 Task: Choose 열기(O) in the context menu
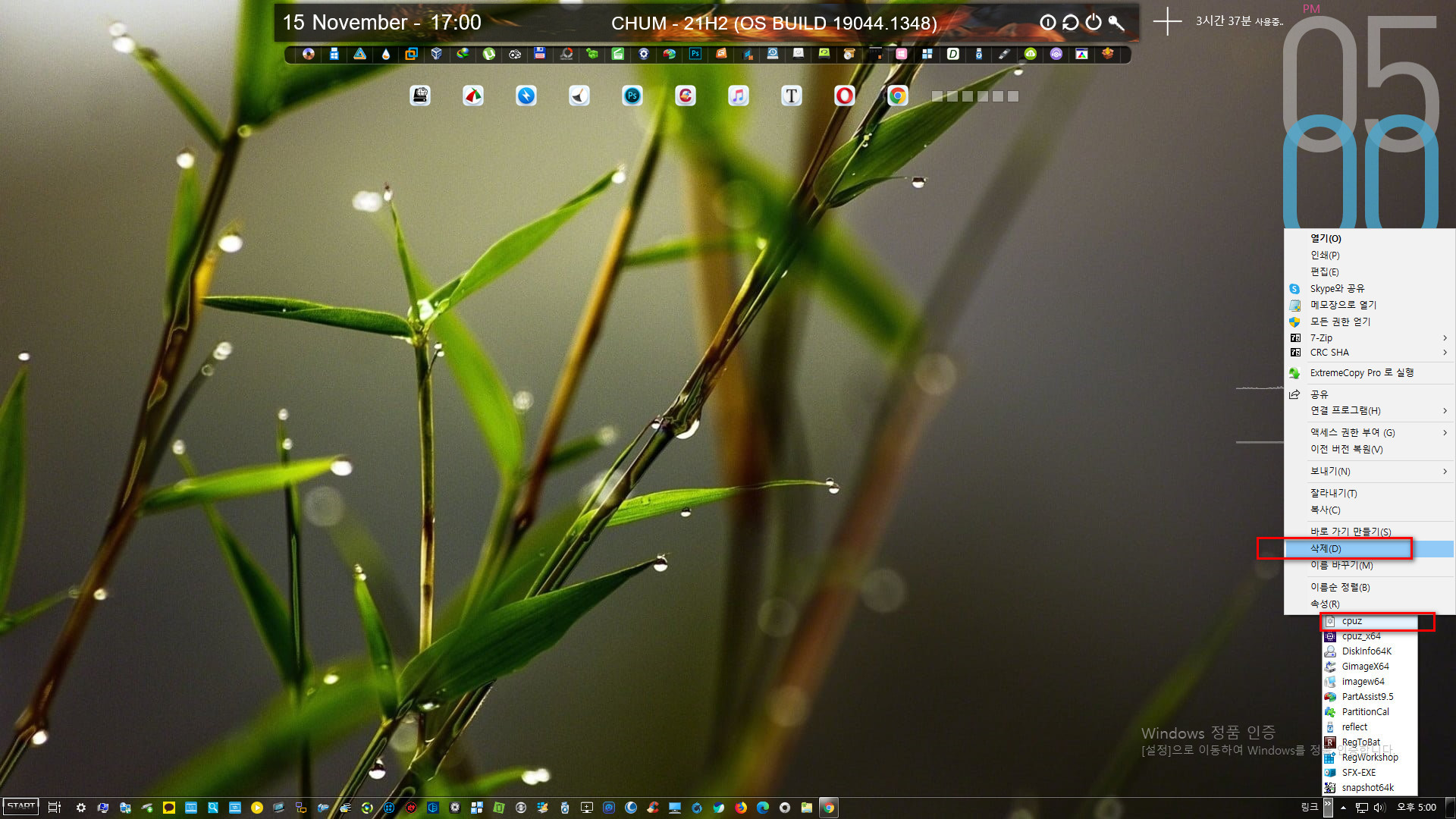click(x=1369, y=239)
